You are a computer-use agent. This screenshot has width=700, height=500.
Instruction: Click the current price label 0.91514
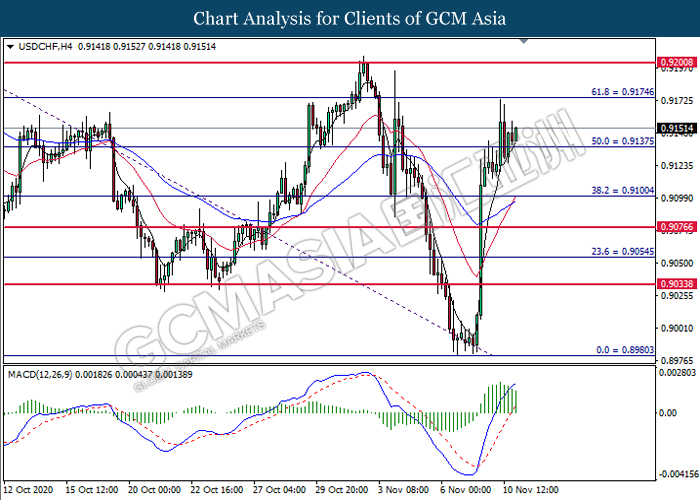[x=677, y=129]
